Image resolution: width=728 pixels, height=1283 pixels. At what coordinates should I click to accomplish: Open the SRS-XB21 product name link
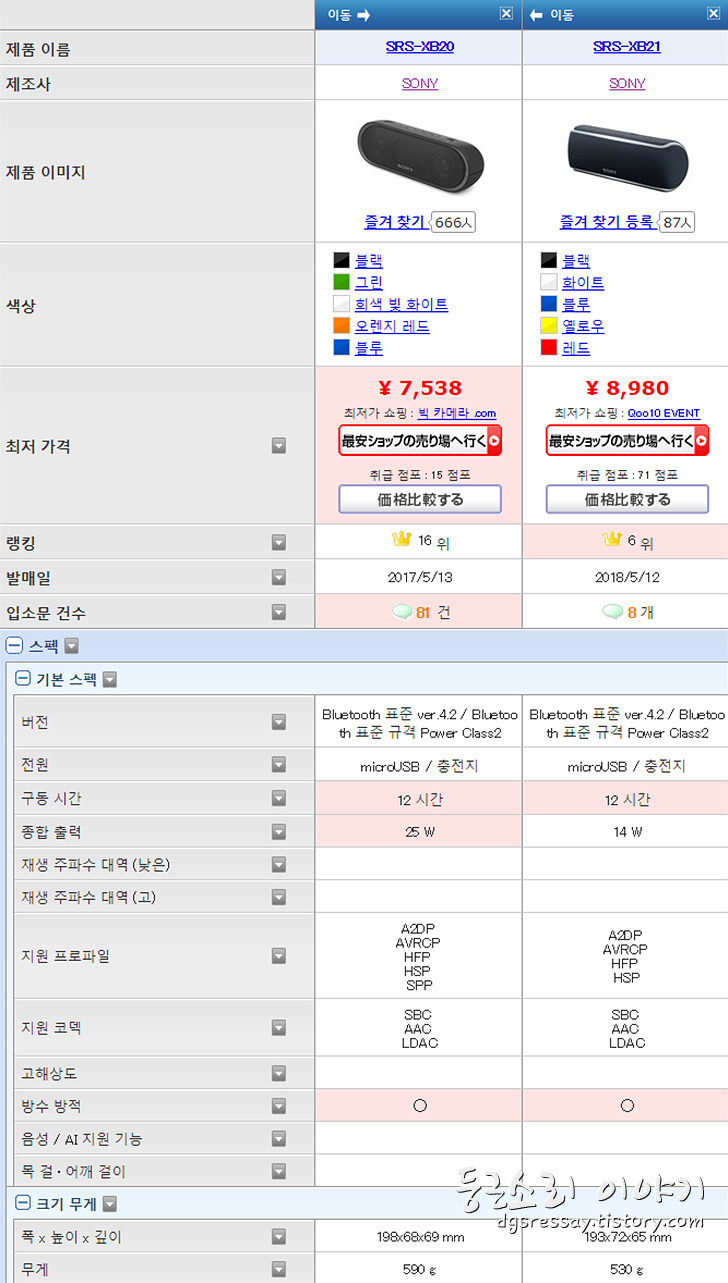627,46
